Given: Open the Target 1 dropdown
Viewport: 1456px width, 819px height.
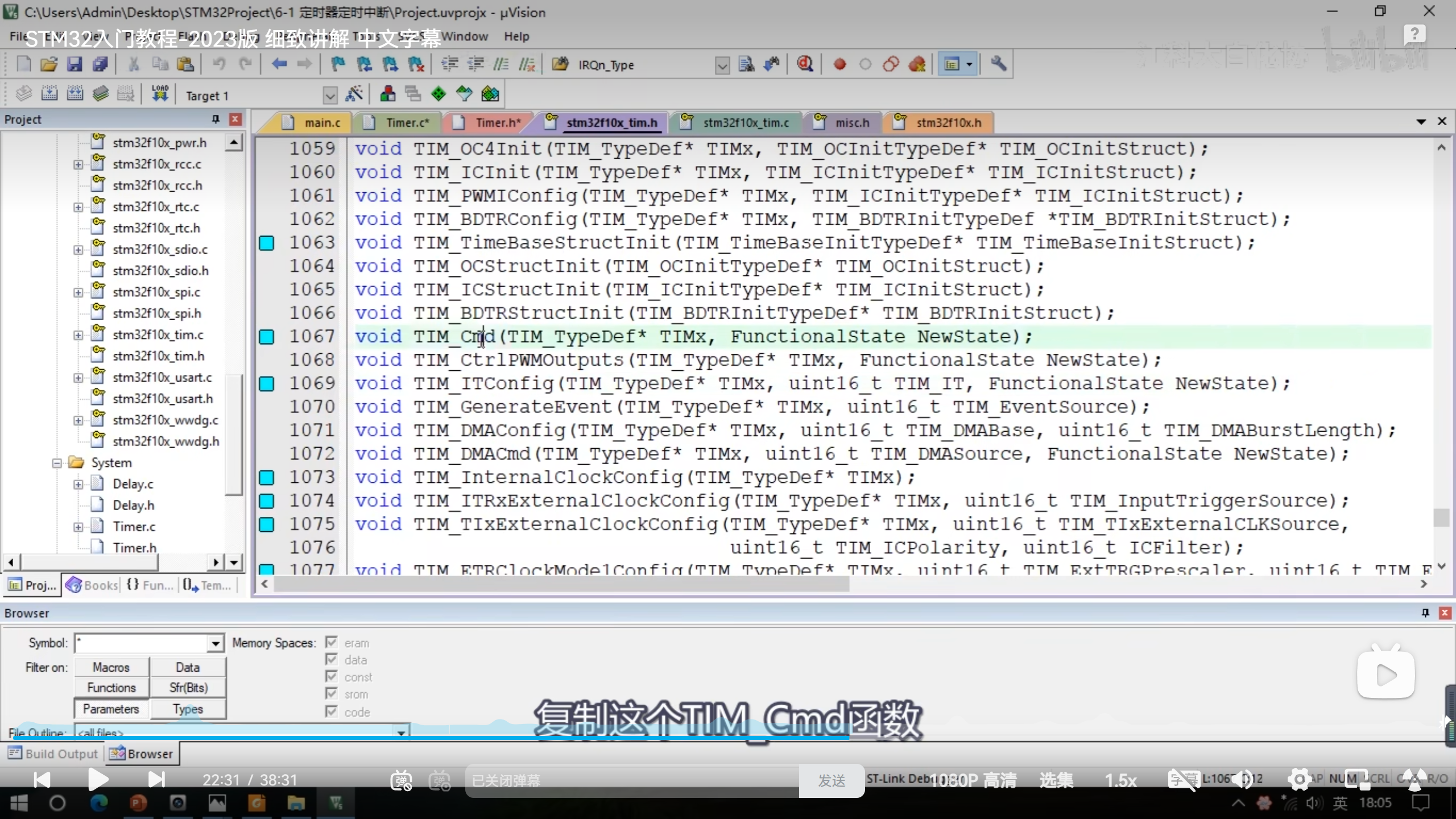Looking at the screenshot, I should 330,96.
